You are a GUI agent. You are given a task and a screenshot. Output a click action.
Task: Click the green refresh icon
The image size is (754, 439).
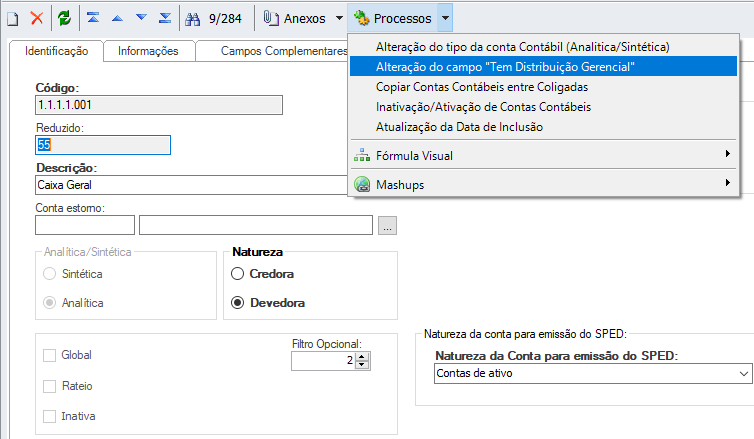pos(64,18)
